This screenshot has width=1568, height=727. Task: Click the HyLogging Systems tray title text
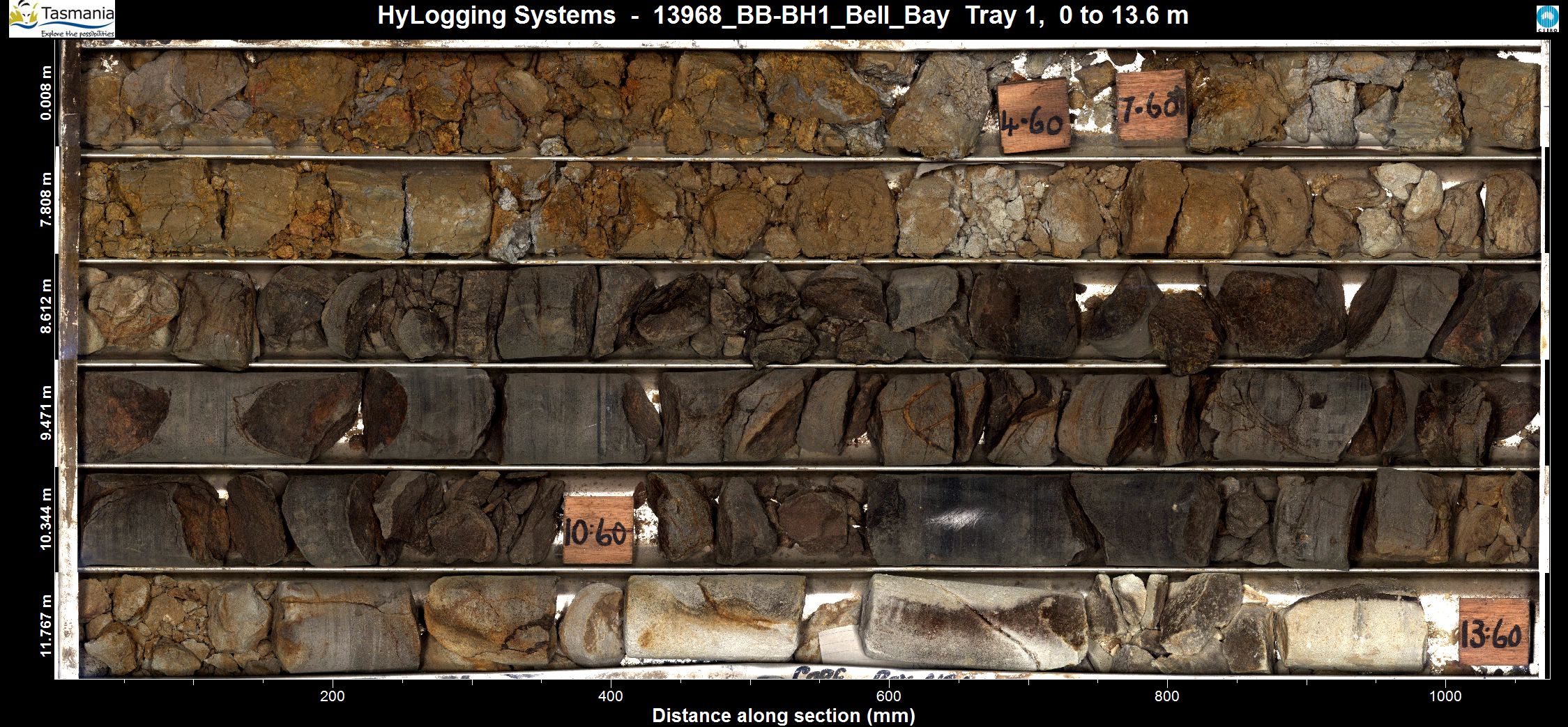tap(782, 15)
